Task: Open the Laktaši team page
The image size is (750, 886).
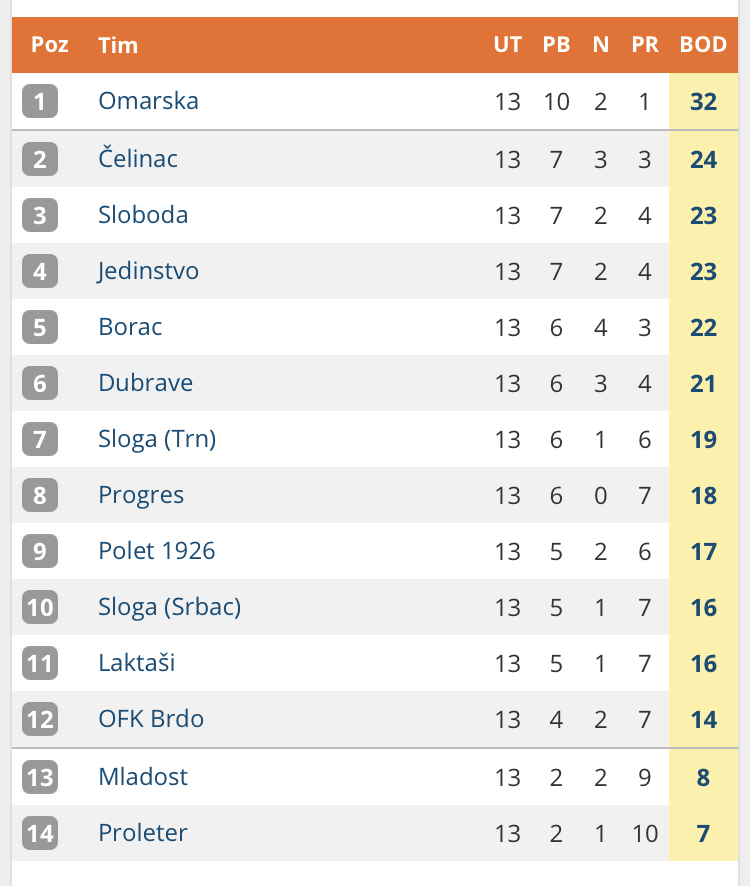Action: click(x=137, y=663)
